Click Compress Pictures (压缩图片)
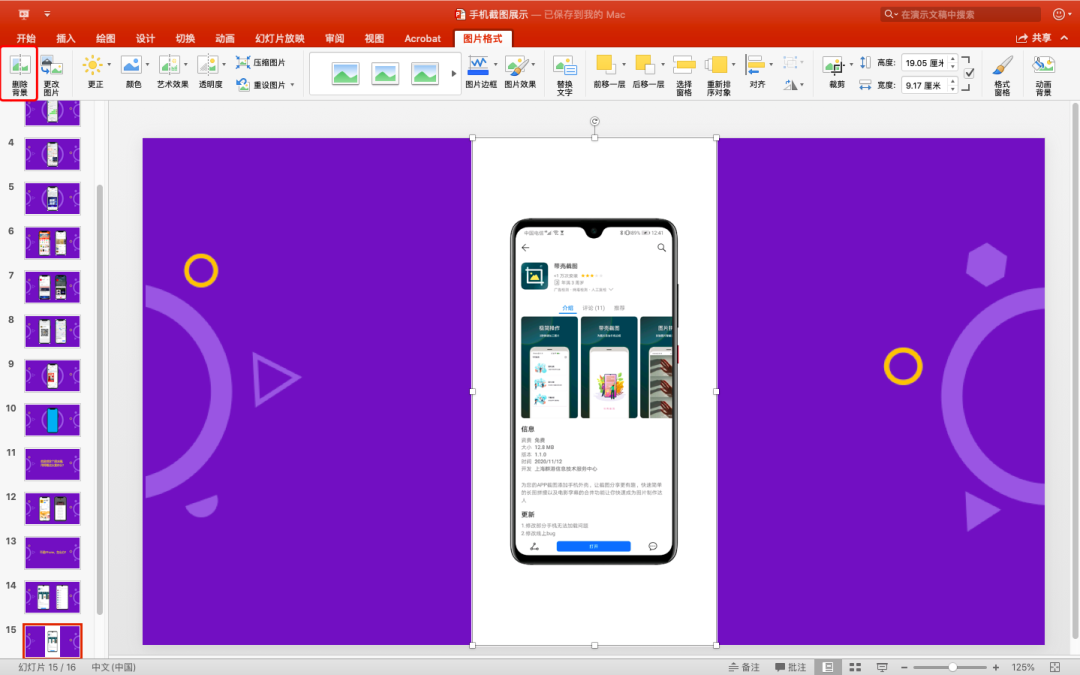 click(x=260, y=63)
